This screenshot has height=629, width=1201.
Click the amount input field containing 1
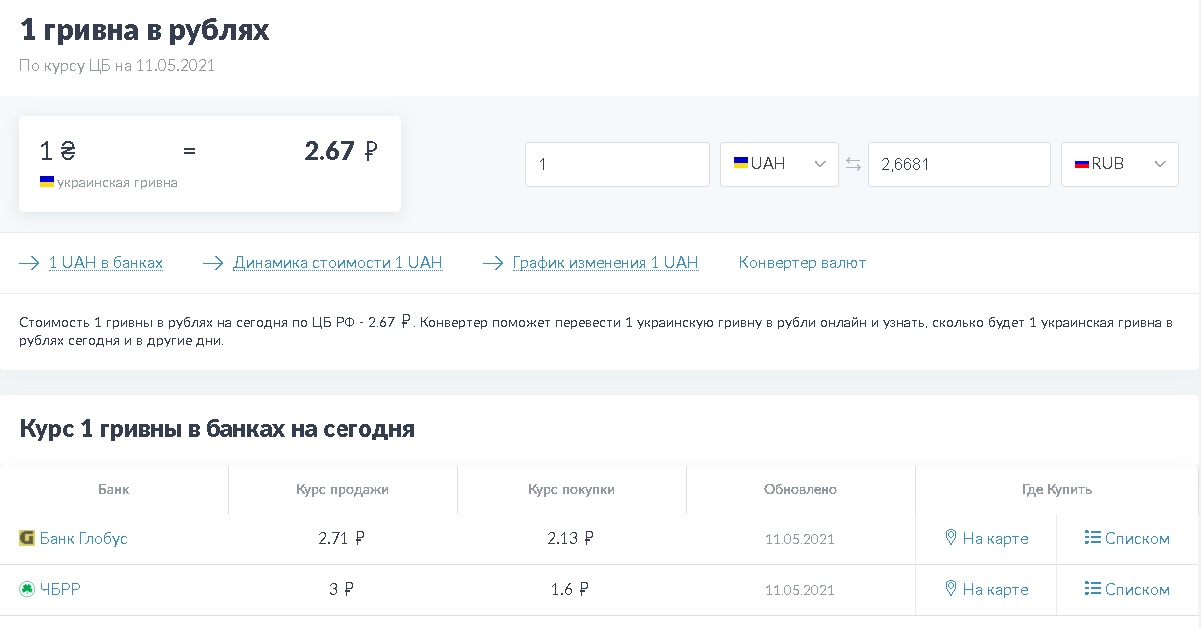[617, 164]
